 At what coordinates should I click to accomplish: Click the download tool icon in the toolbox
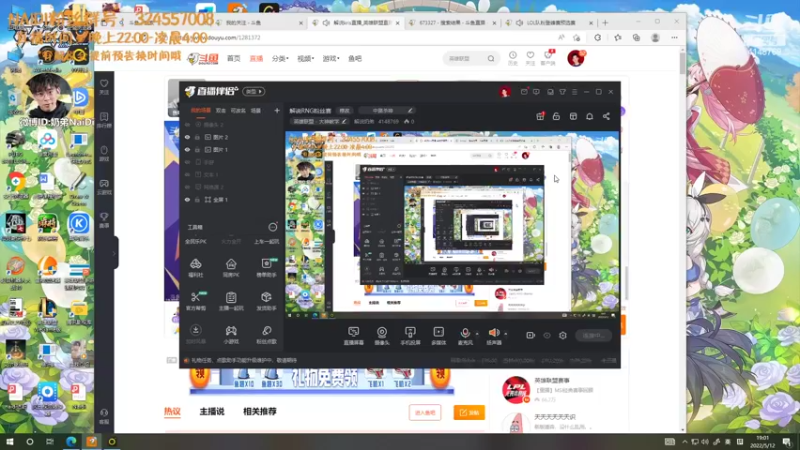click(x=195, y=330)
